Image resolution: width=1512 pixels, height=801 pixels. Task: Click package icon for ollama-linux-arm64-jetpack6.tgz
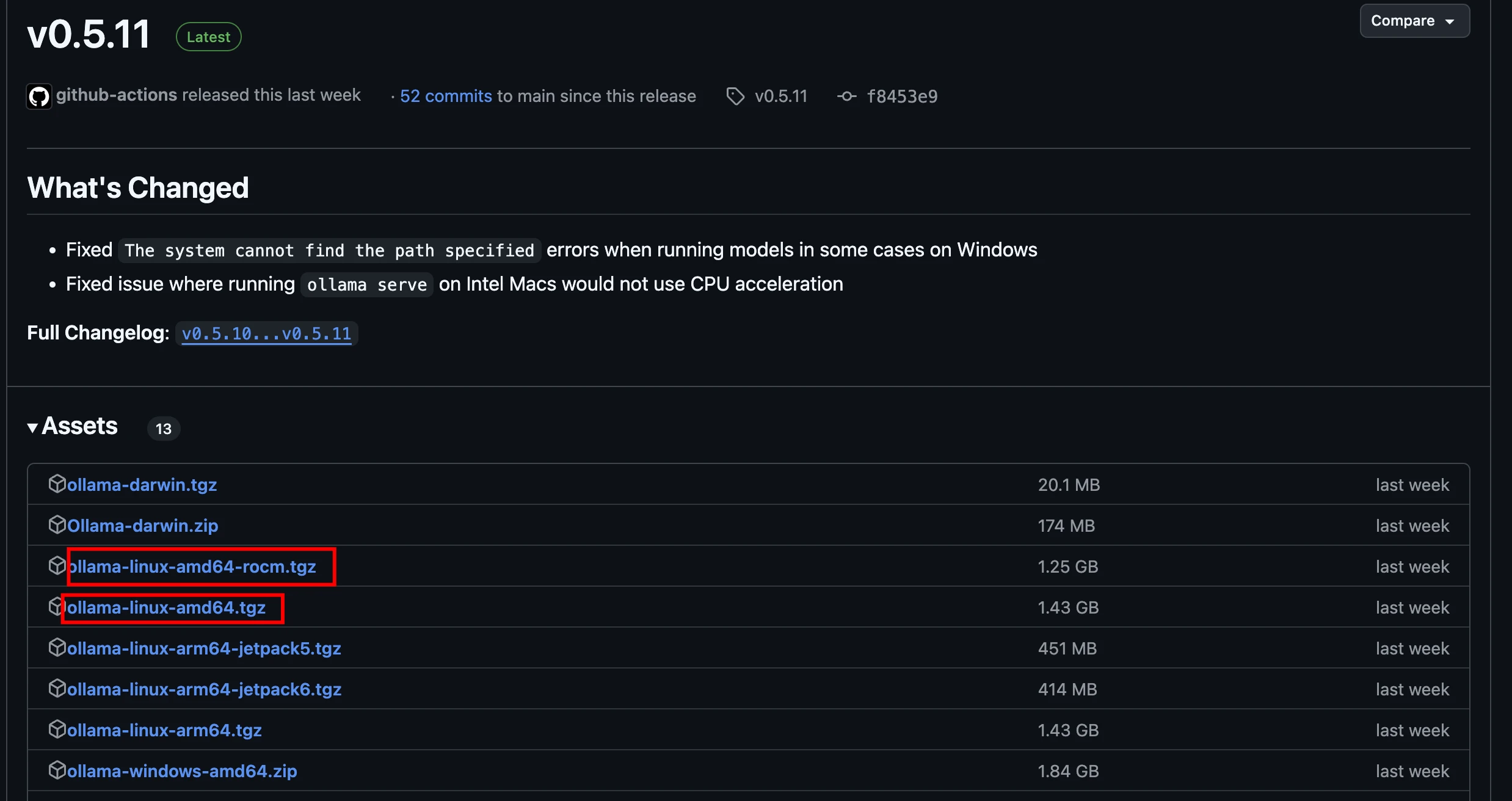coord(57,689)
